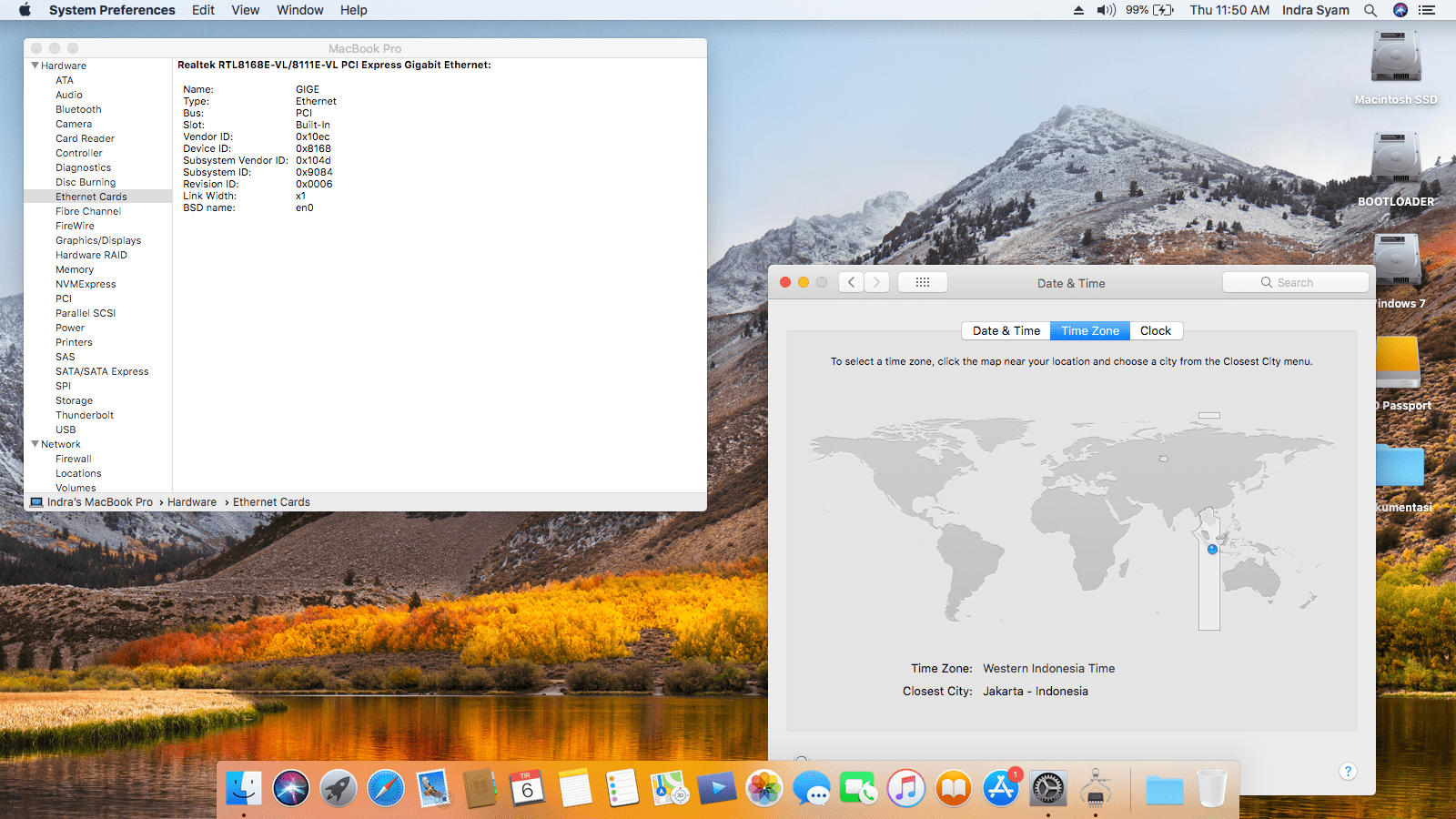Switch to the Clock tab
1456x819 pixels.
[x=1156, y=330]
